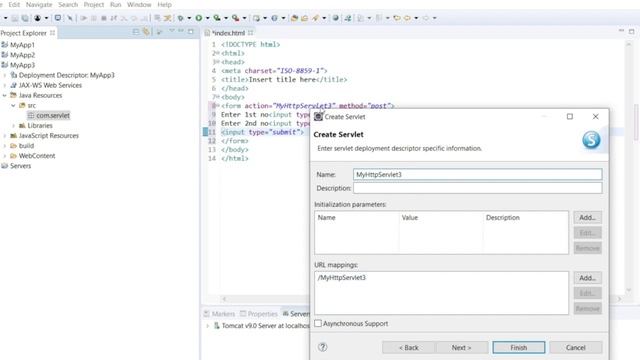This screenshot has height=360, width=640.
Task: Open the Project menu
Action: pyautogui.click(x=93, y=5)
